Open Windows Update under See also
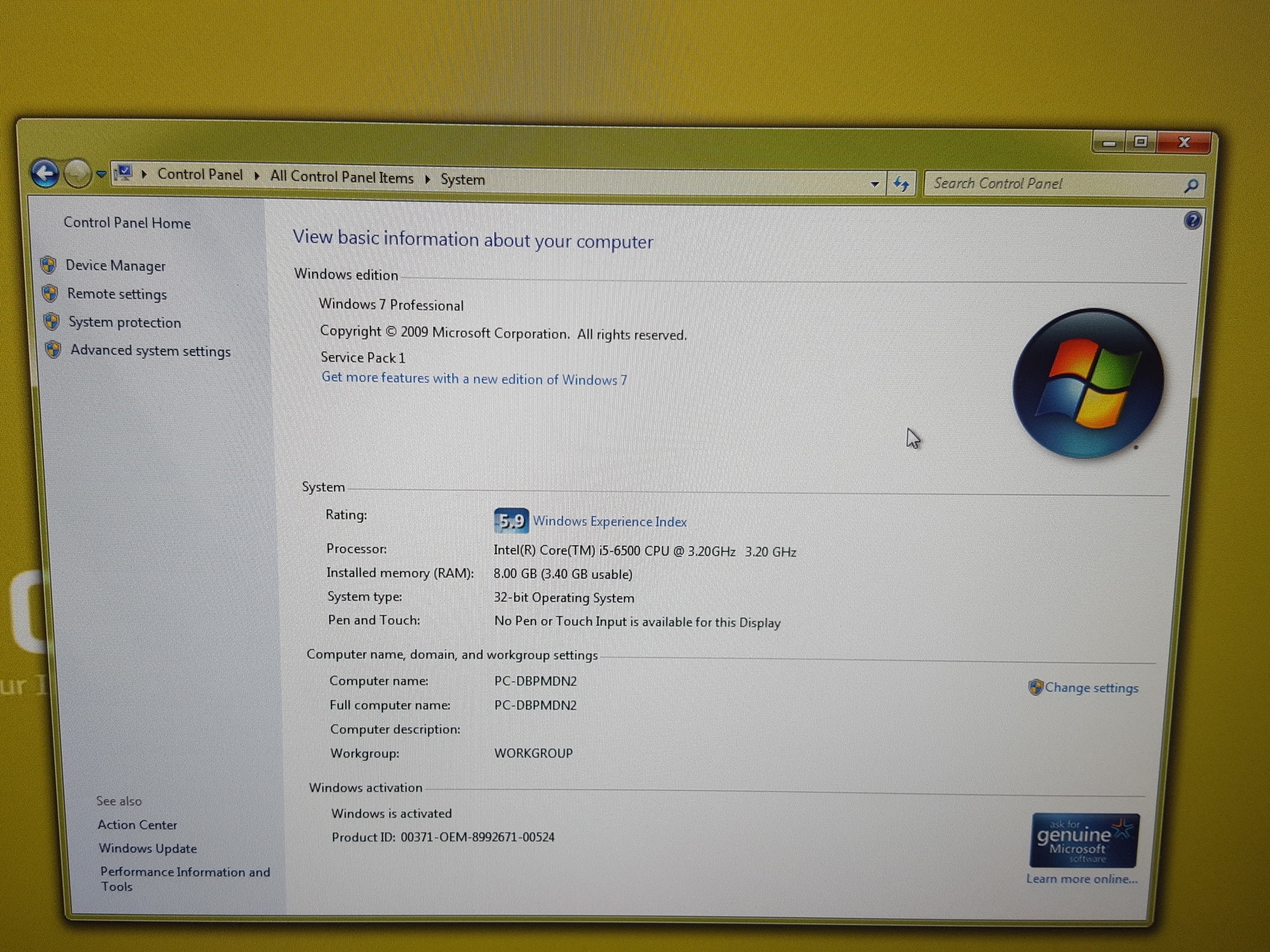Screen dimensions: 1270x952 tap(148, 848)
